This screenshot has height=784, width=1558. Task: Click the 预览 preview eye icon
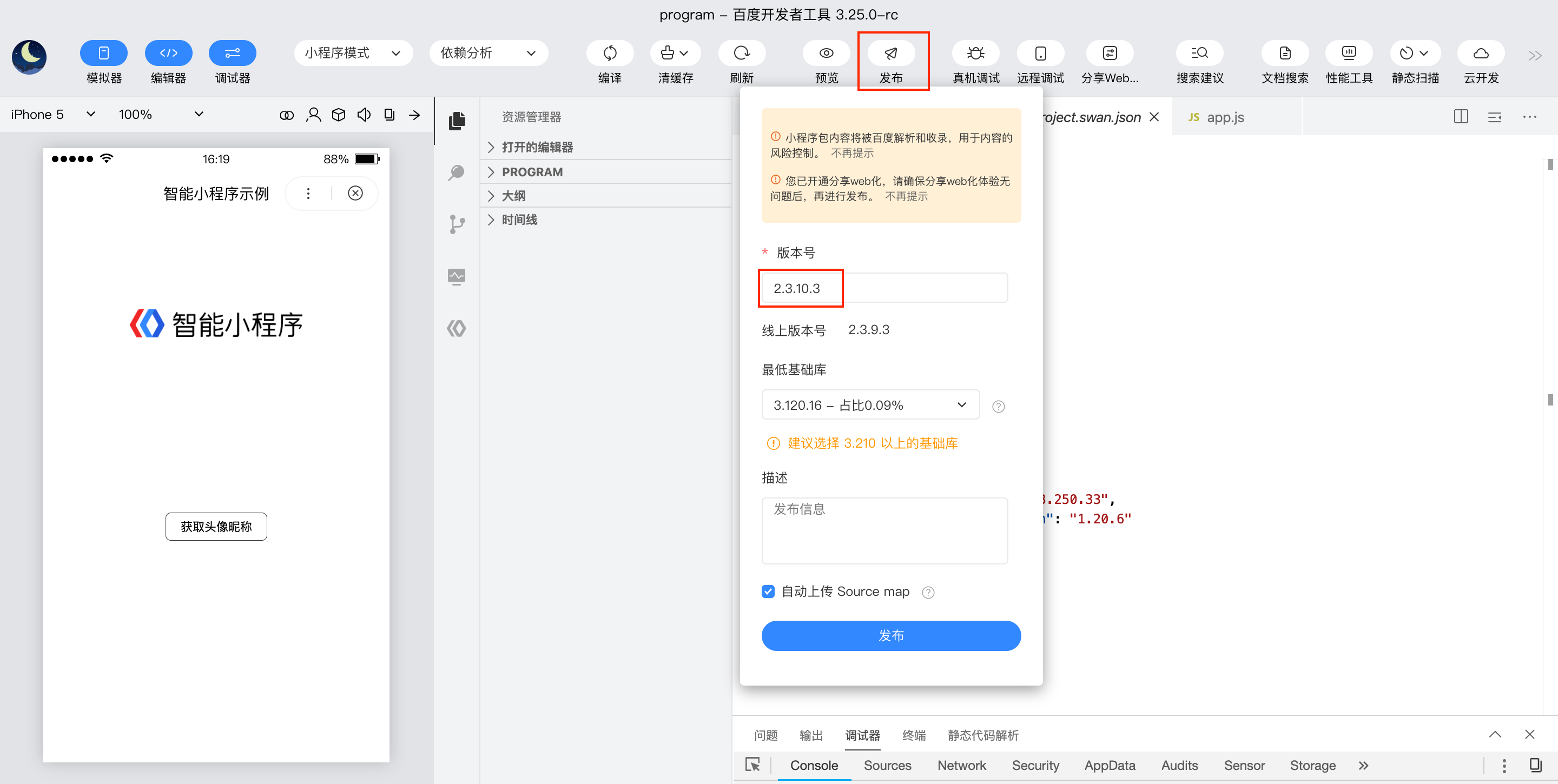point(826,53)
